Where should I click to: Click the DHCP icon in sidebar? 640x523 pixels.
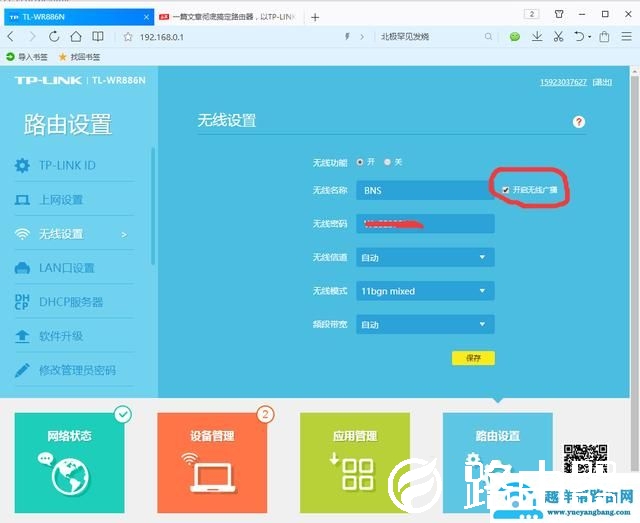pyautogui.click(x=22, y=302)
